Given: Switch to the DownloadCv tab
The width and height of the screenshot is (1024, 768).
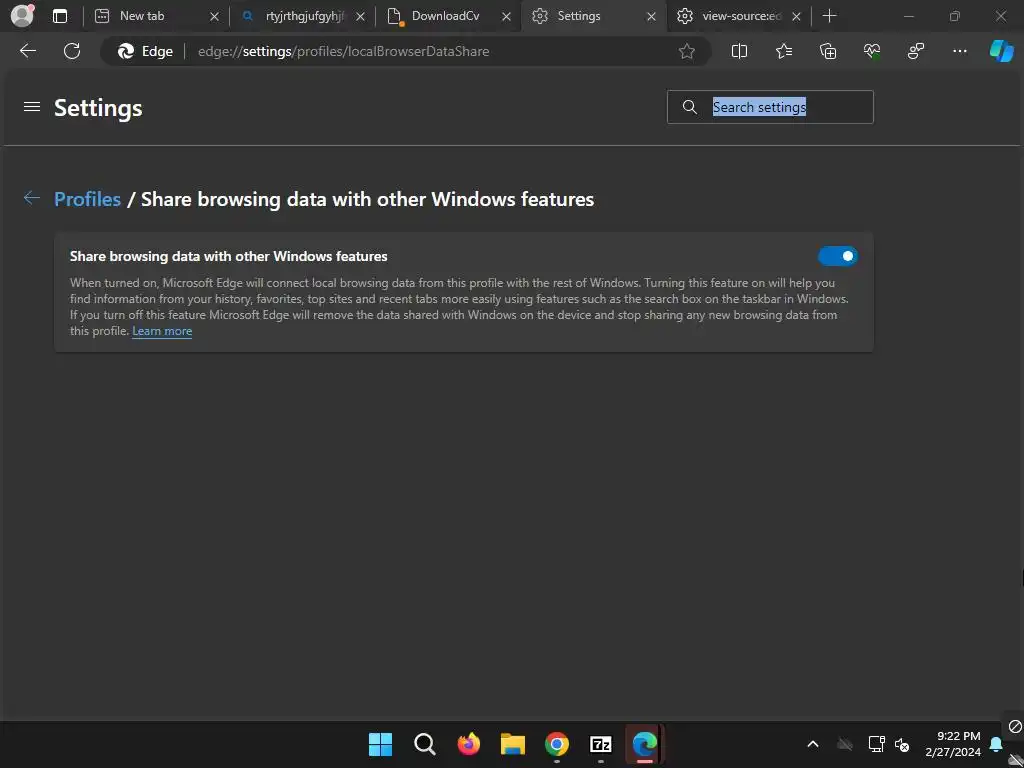Looking at the screenshot, I should point(449,16).
